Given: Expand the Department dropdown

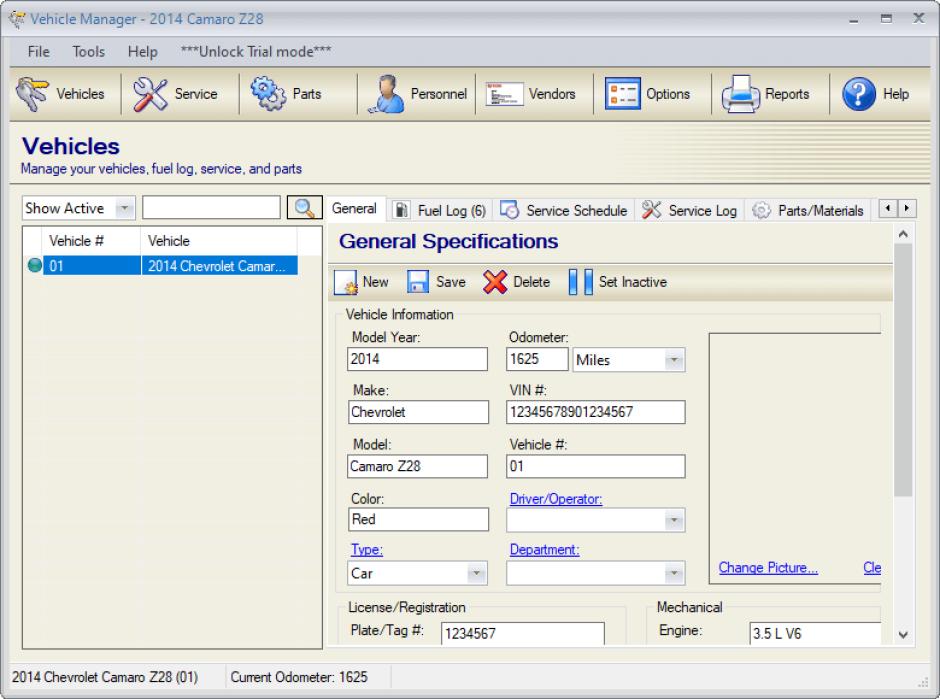Looking at the screenshot, I should (x=674, y=573).
